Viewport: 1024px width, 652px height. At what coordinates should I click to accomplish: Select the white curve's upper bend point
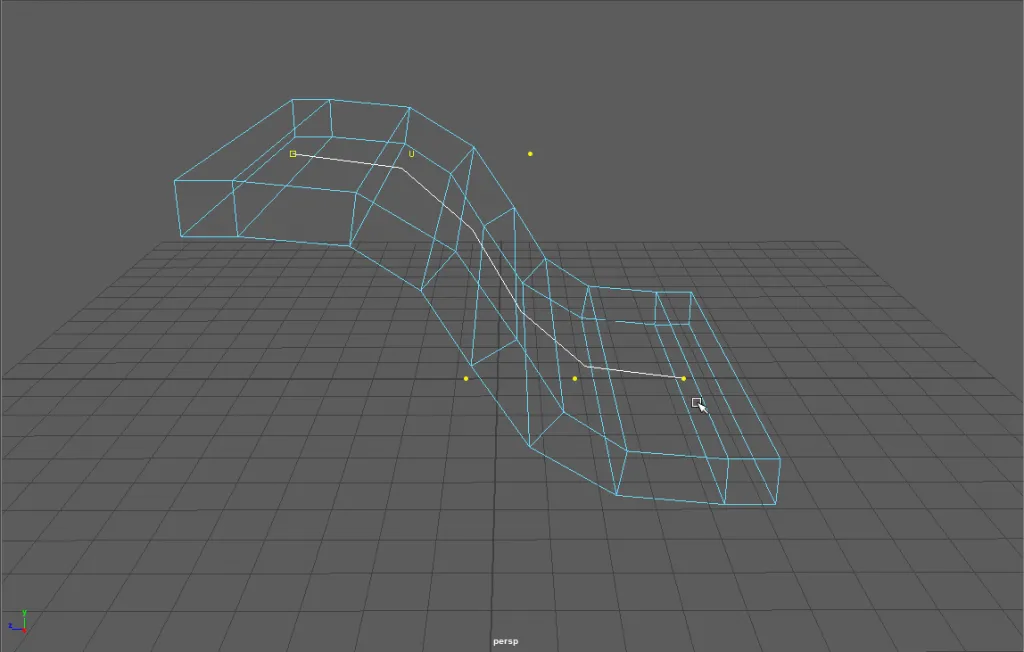pyautogui.click(x=401, y=168)
